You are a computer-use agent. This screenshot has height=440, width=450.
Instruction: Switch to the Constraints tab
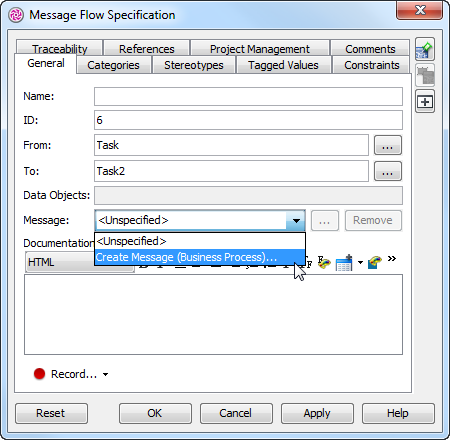coord(371,65)
